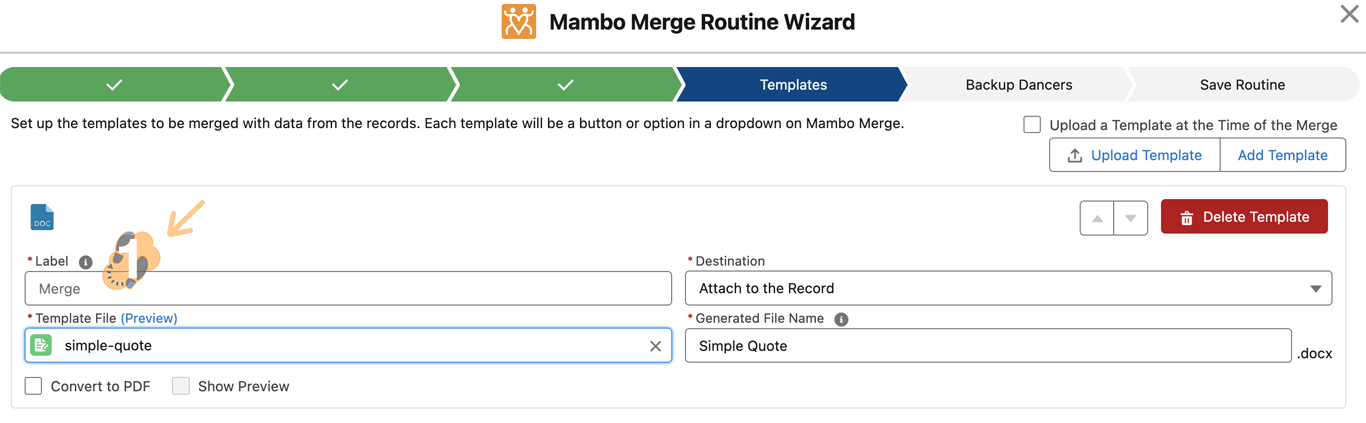Screen dimensions: 1366x423
Task: Click the Generated File Name info icon
Action: click(841, 319)
